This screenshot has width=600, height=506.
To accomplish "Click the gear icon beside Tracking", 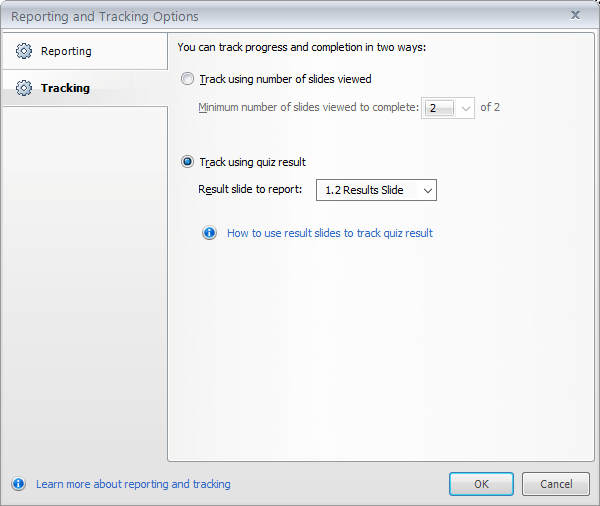I will (x=24, y=88).
